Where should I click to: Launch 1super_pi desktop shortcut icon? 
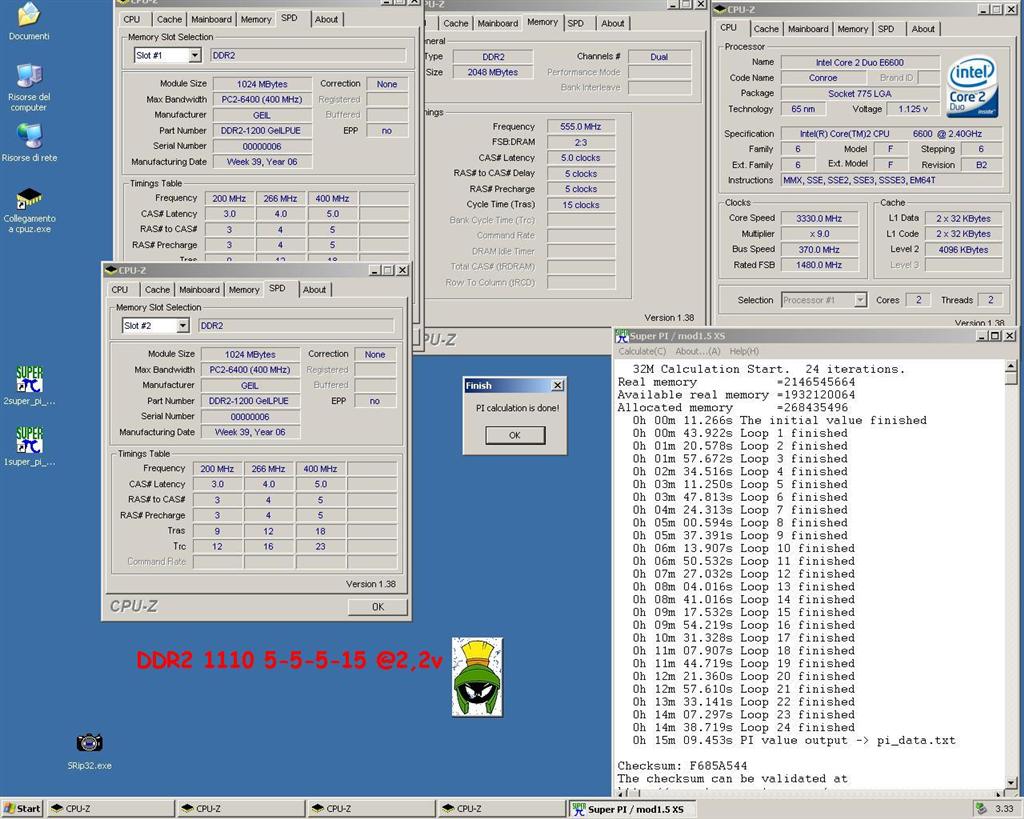(x=29, y=440)
